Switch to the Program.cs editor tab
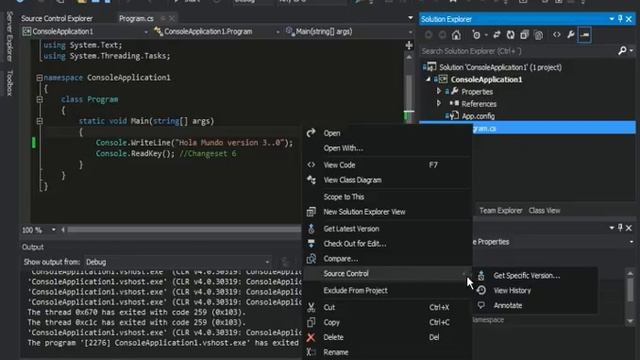Image resolution: width=640 pixels, height=360 pixels. point(136,18)
